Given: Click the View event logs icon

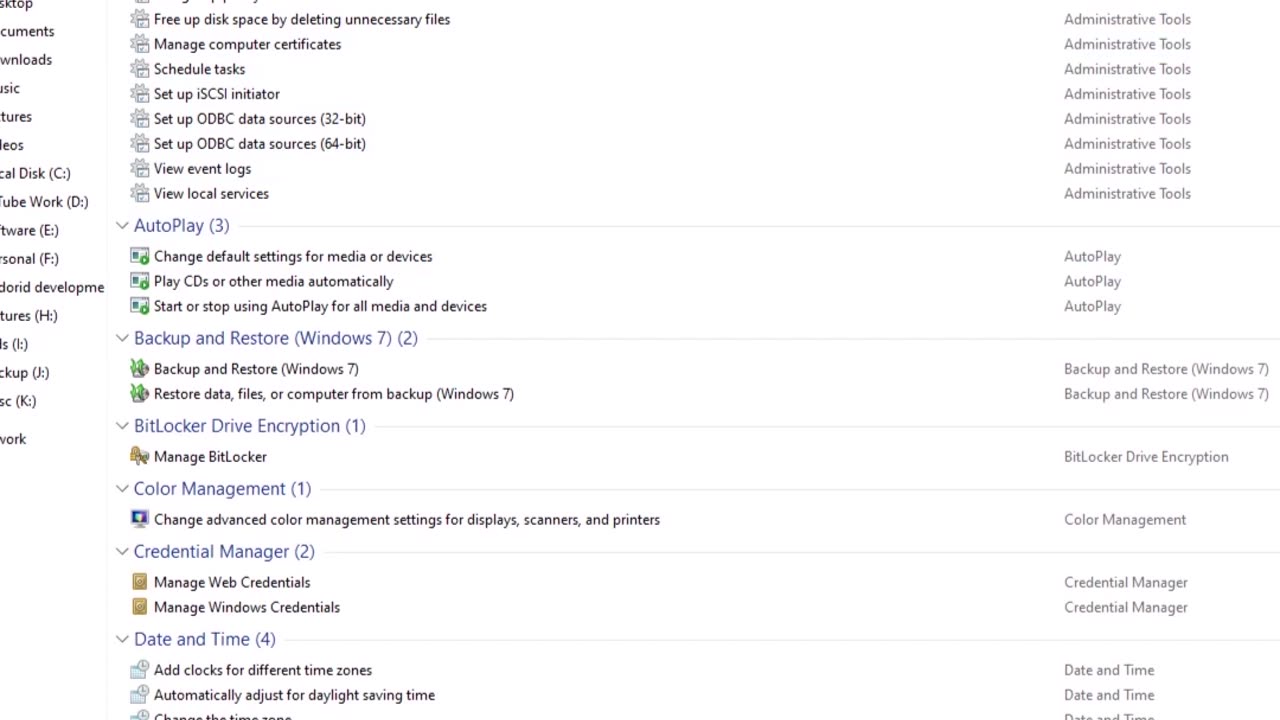Looking at the screenshot, I should coord(140,169).
